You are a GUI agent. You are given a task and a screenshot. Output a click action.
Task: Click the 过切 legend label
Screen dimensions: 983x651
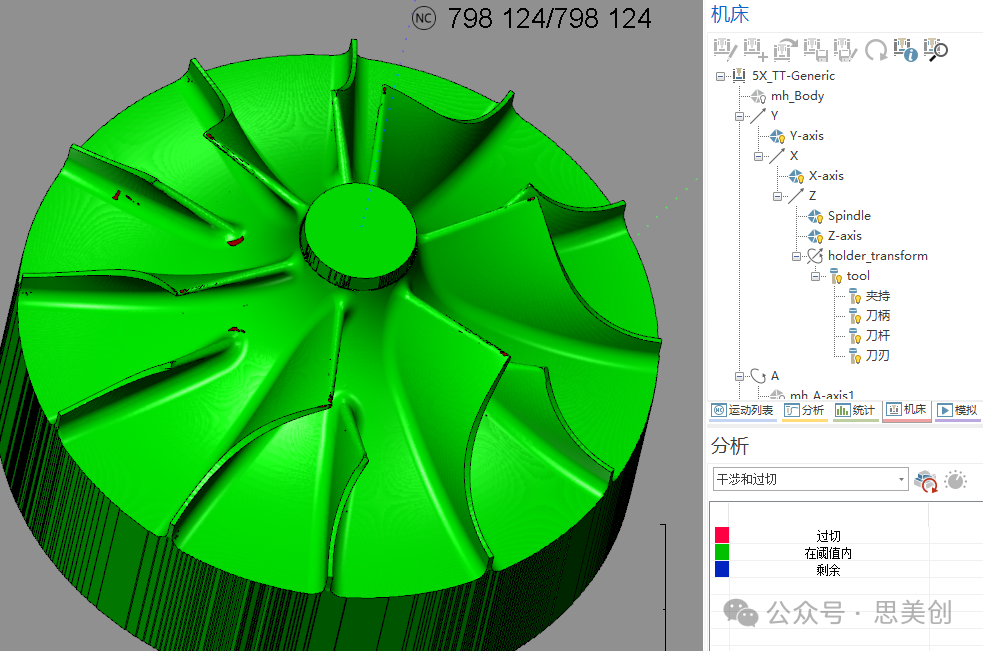[828, 536]
